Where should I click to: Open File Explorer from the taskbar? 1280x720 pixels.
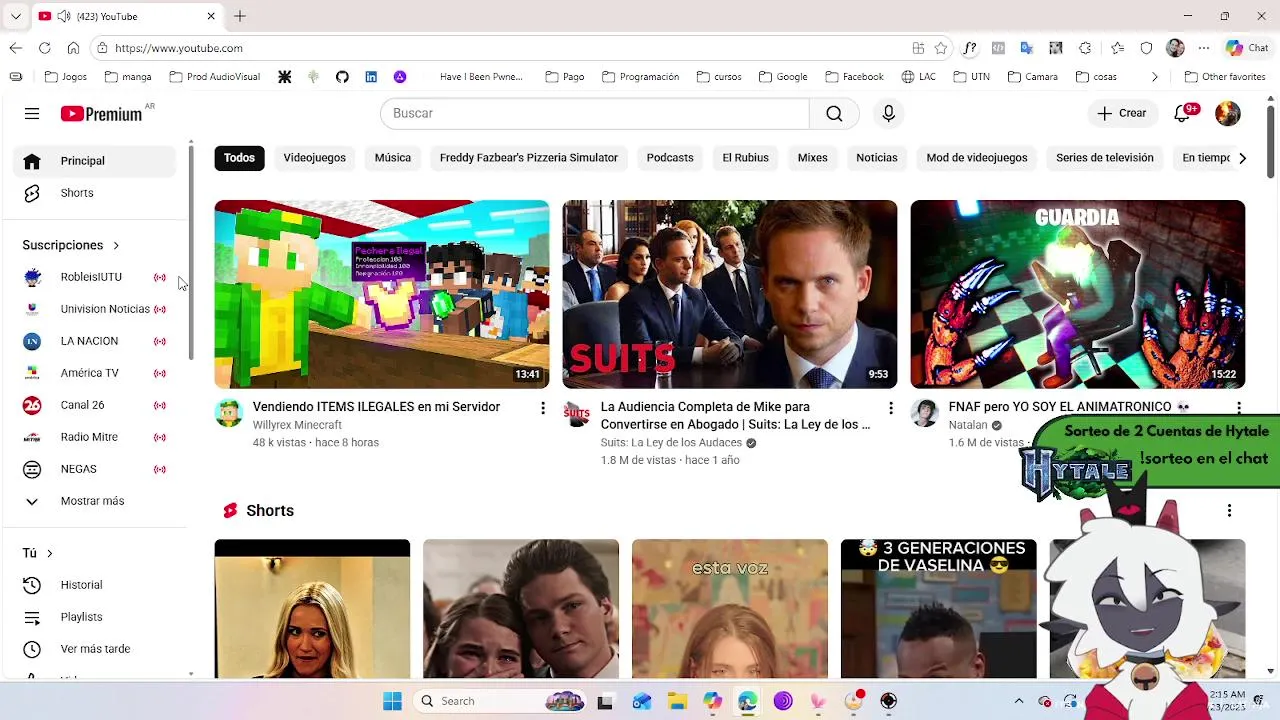677,701
